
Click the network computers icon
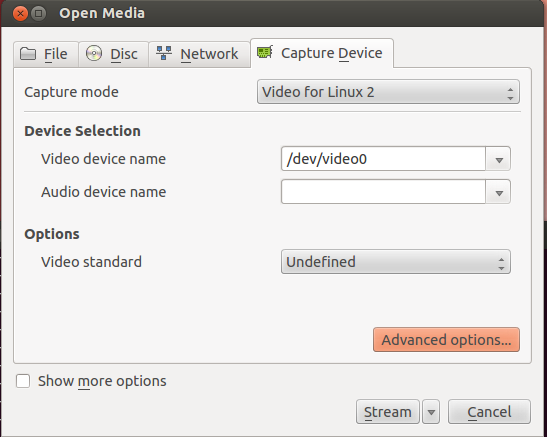164,53
